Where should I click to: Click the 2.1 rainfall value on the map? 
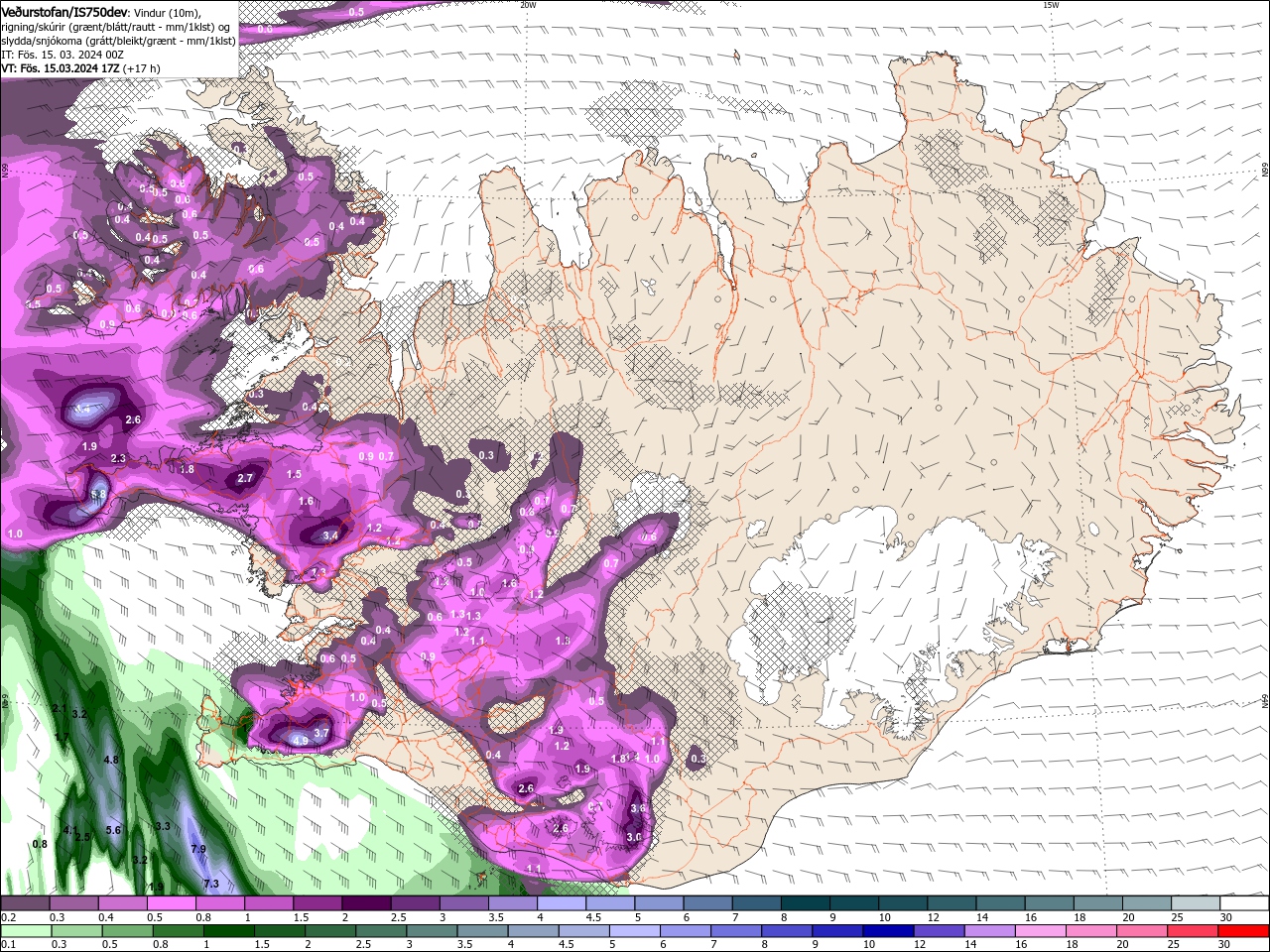pyautogui.click(x=59, y=708)
